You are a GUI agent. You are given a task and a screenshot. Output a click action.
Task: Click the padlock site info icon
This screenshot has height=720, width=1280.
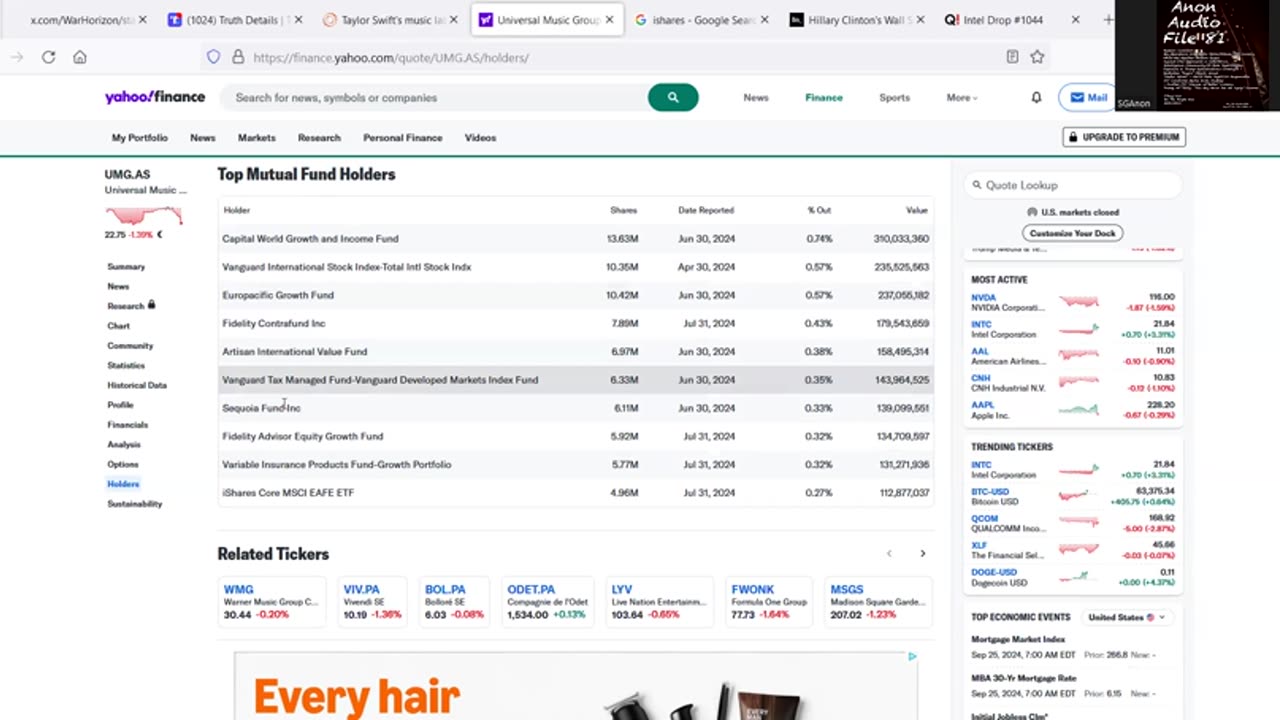click(x=238, y=57)
